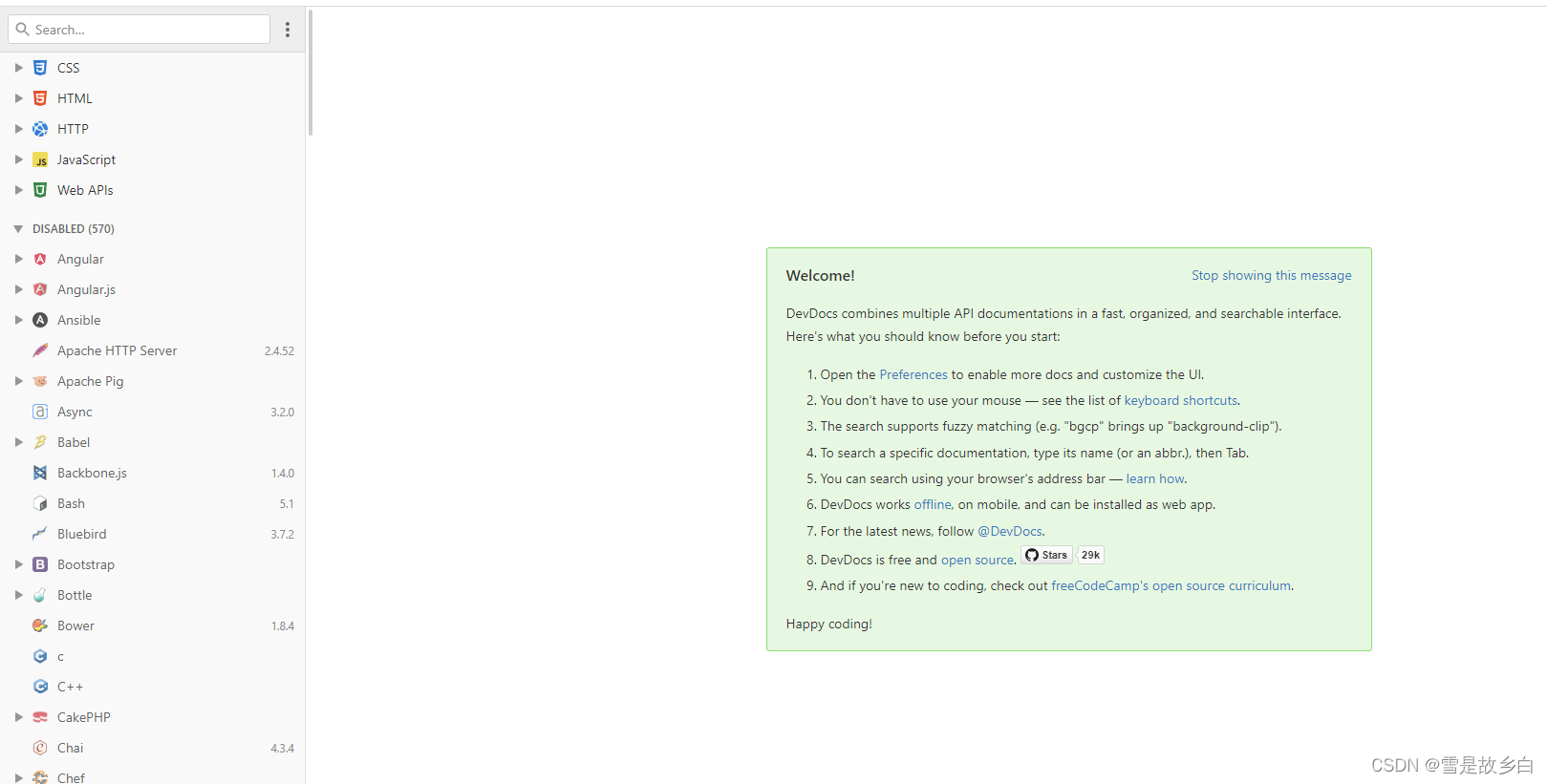
Task: Open freeCodeCamp's open source curriculum link
Action: pos(1171,585)
